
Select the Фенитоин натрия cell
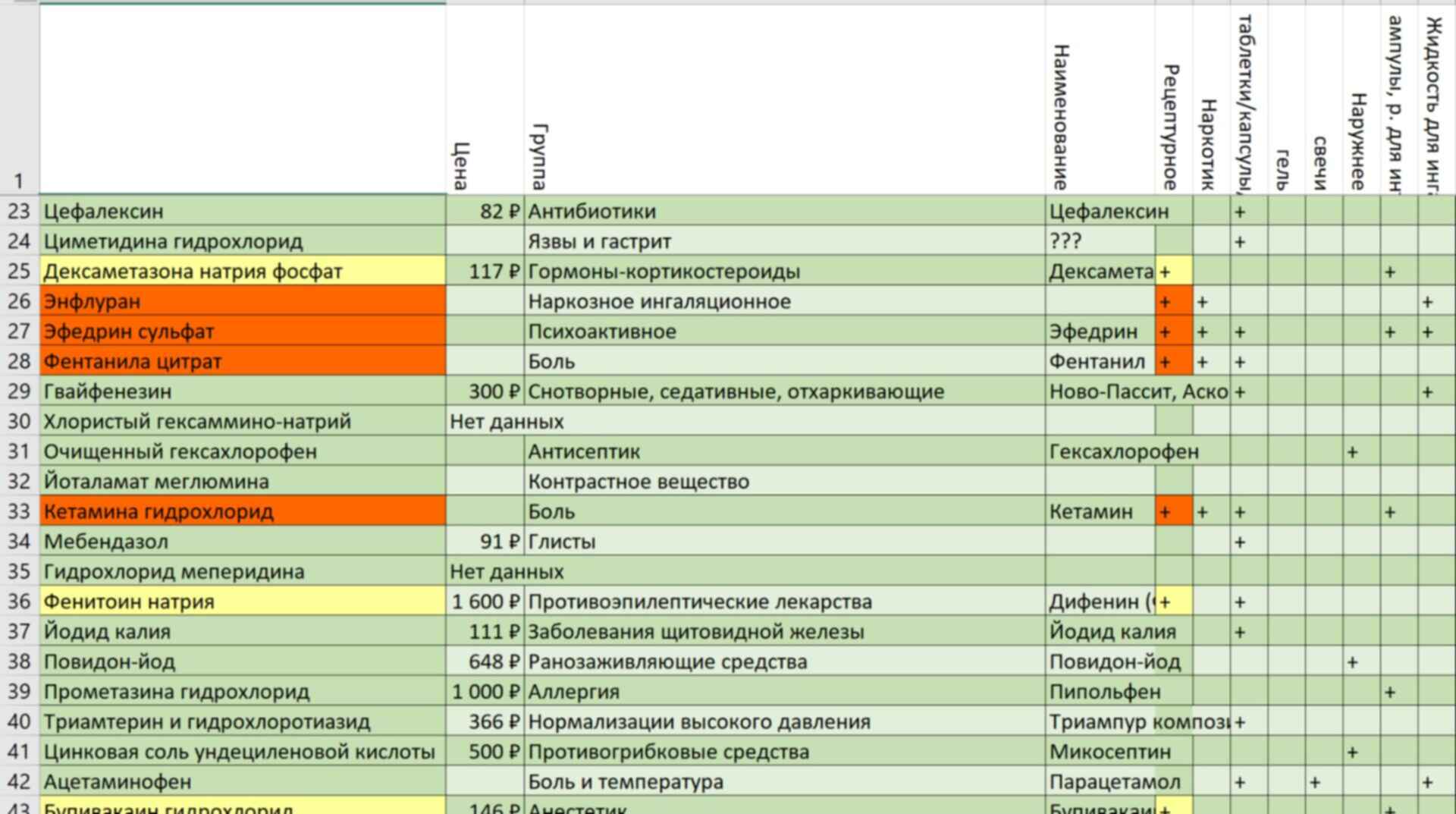click(243, 602)
